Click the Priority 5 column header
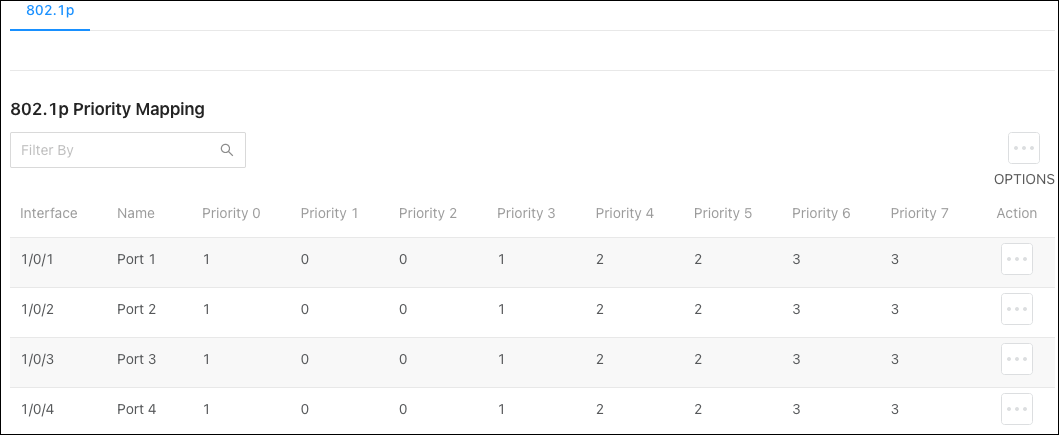This screenshot has width=1059, height=435. pyautogui.click(x=723, y=213)
